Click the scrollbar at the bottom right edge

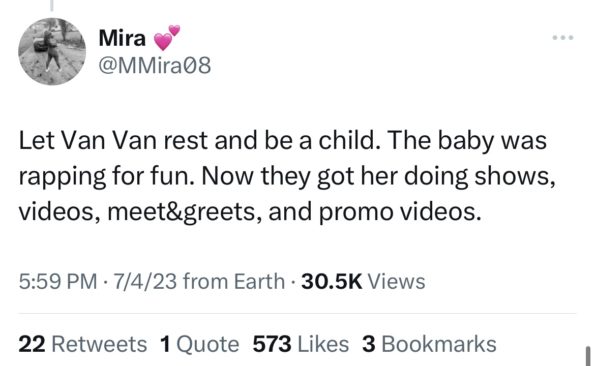click(589, 356)
